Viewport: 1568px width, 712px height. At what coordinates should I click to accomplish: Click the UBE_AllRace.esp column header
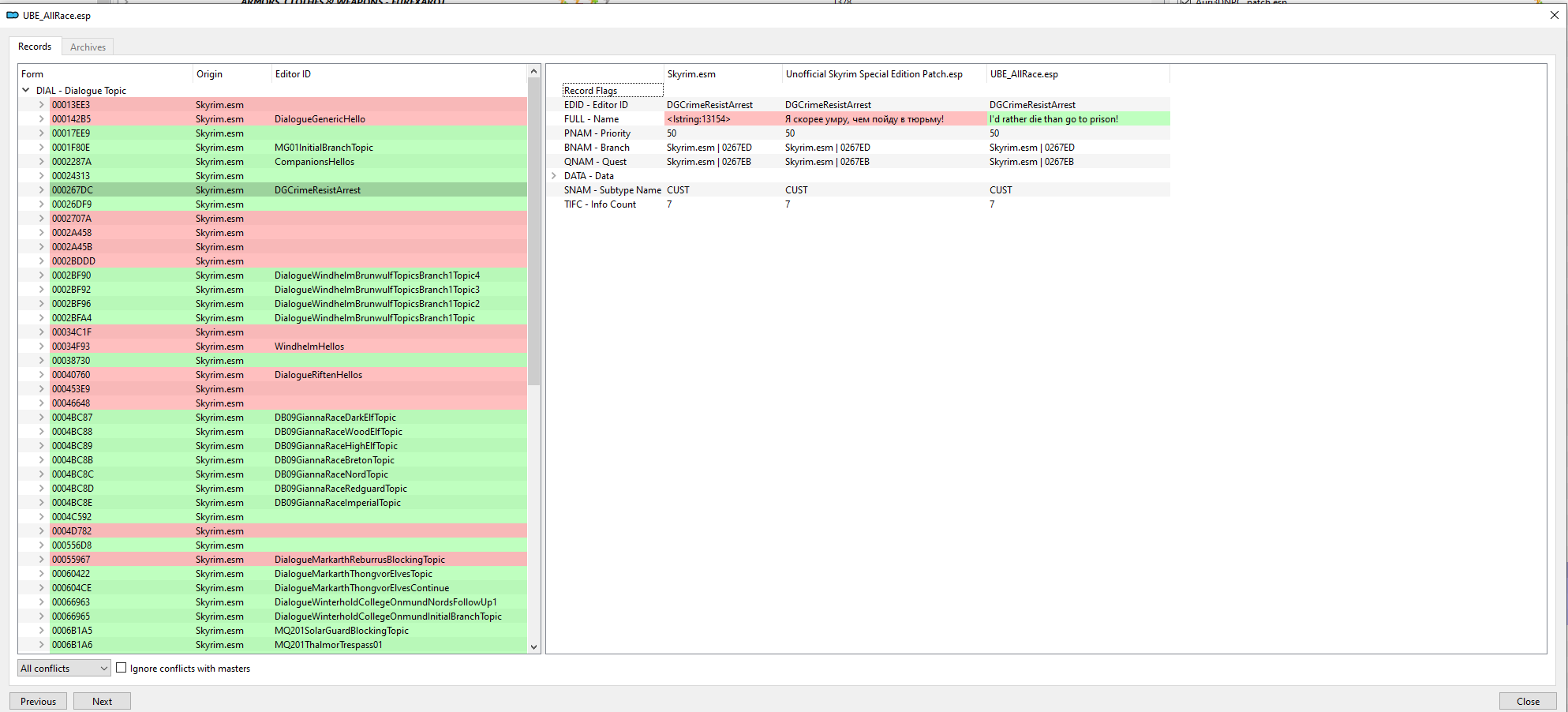[1078, 74]
